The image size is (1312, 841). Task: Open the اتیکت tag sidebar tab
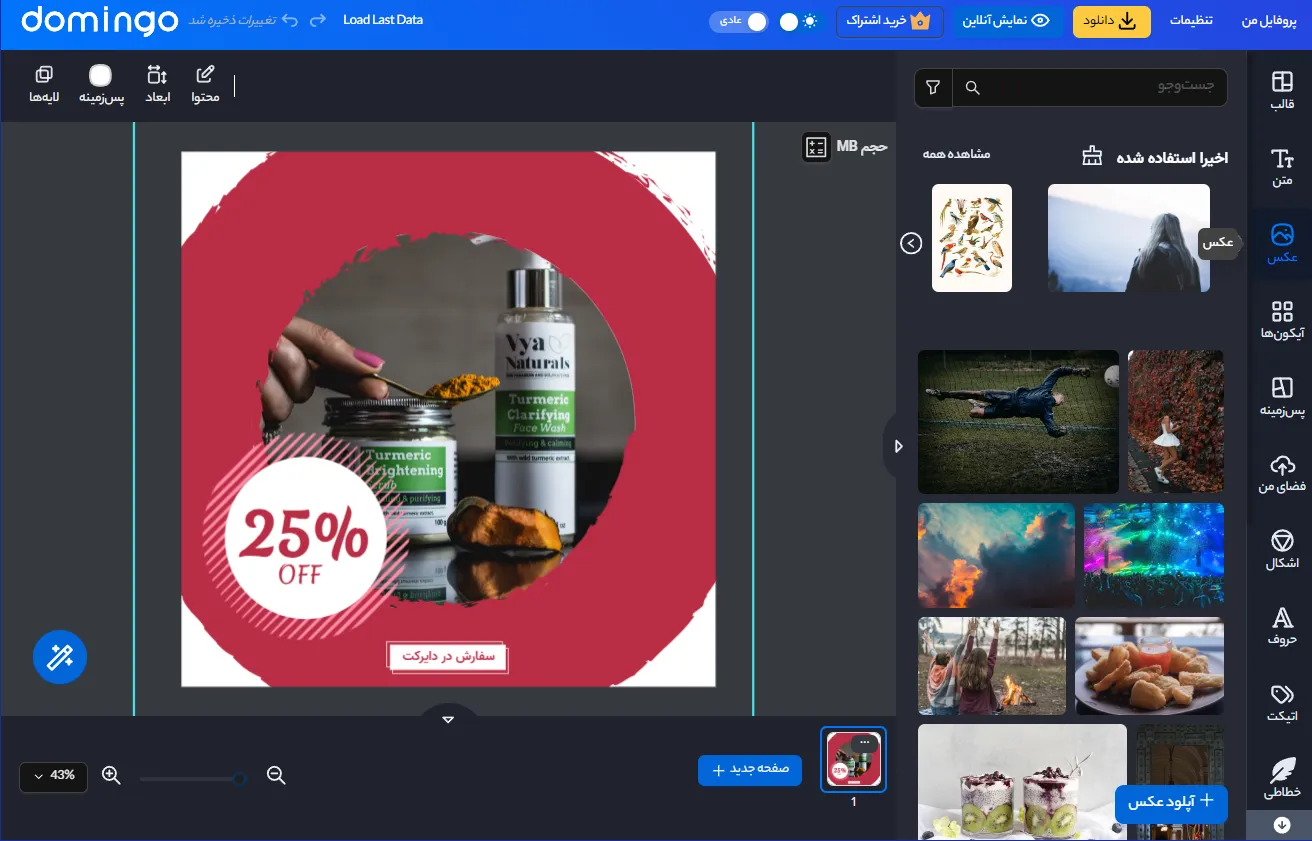1282,703
